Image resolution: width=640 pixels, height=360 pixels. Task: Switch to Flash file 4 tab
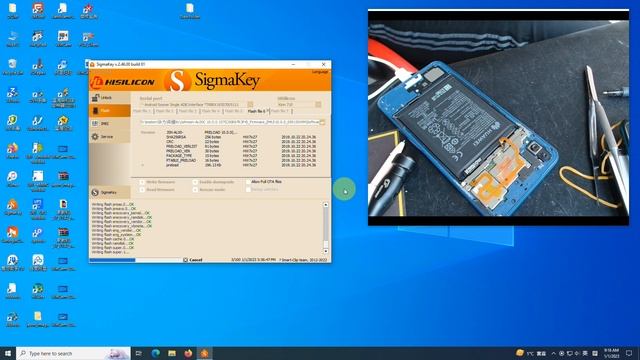(x=211, y=111)
